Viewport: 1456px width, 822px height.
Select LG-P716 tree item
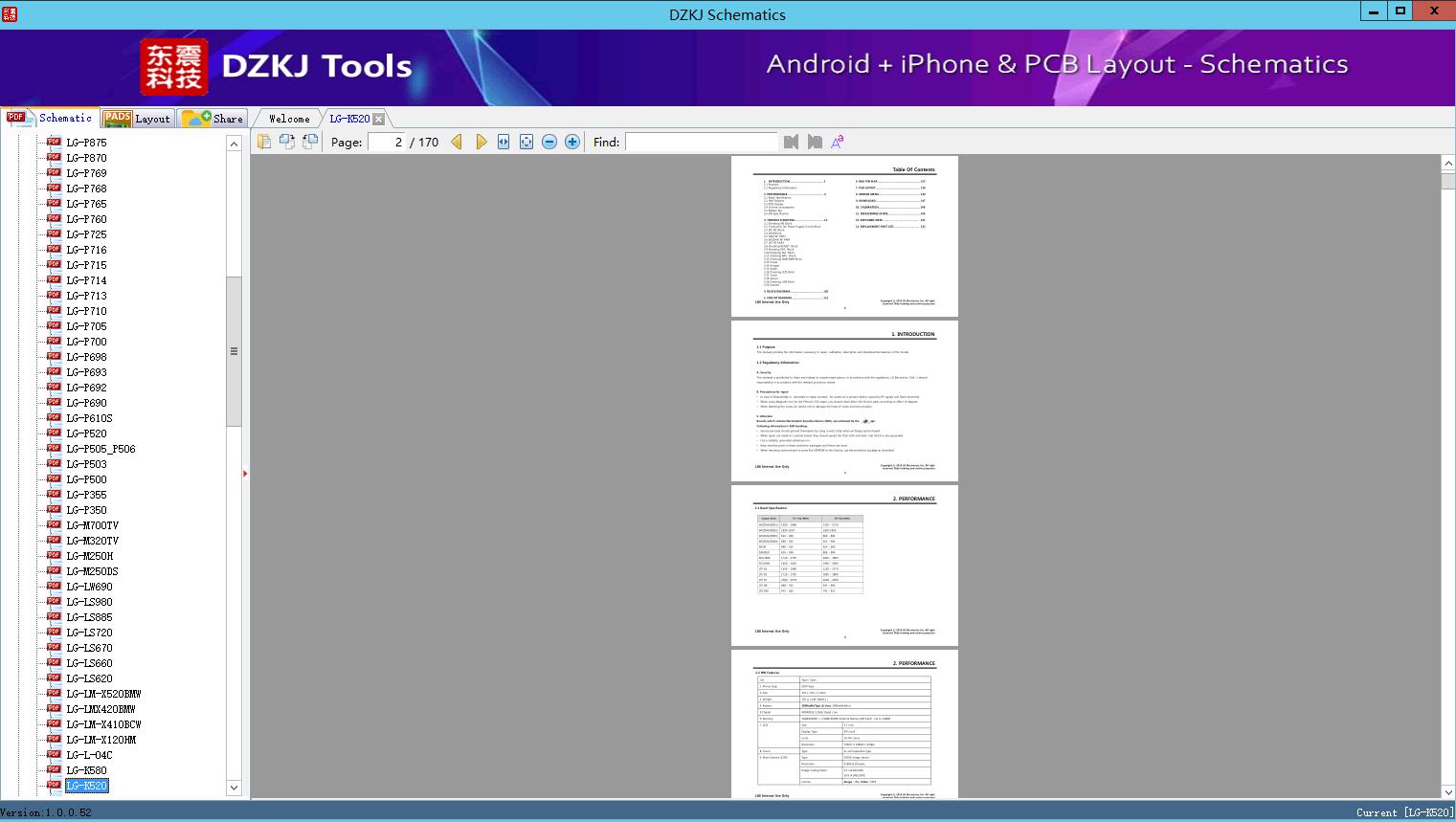(x=86, y=250)
